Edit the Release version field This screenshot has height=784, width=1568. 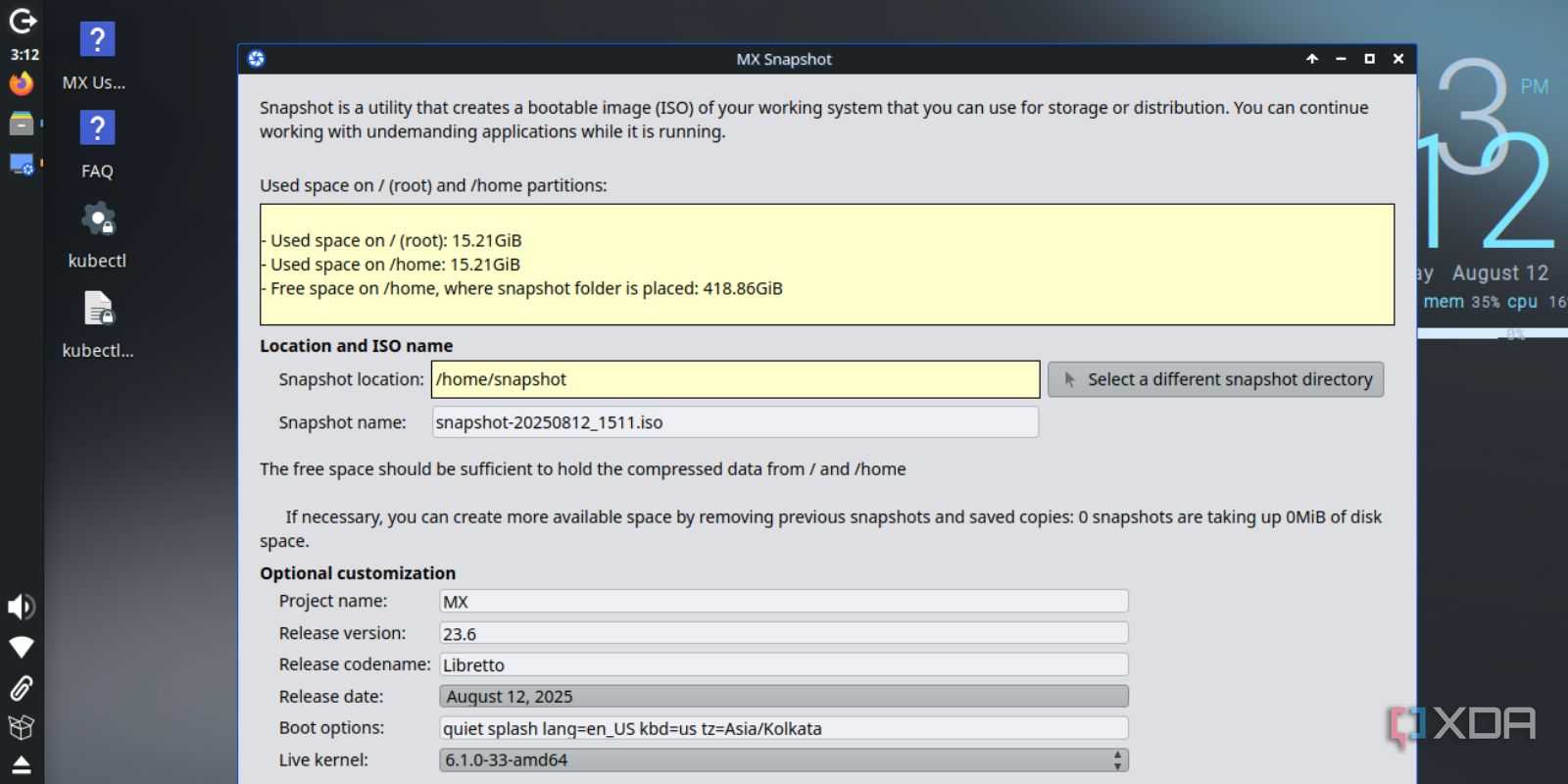784,633
